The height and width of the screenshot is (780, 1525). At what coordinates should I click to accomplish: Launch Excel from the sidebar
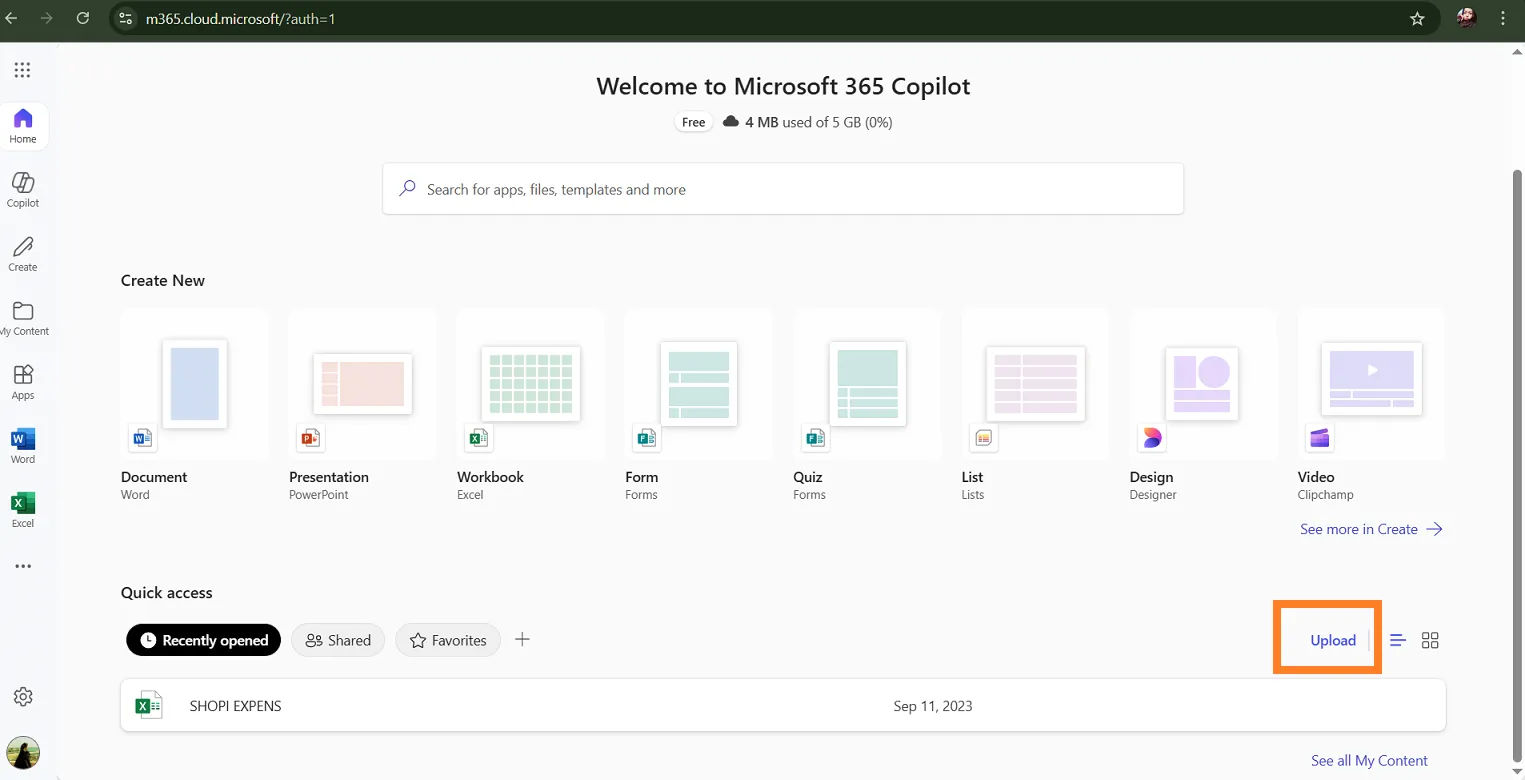click(23, 510)
